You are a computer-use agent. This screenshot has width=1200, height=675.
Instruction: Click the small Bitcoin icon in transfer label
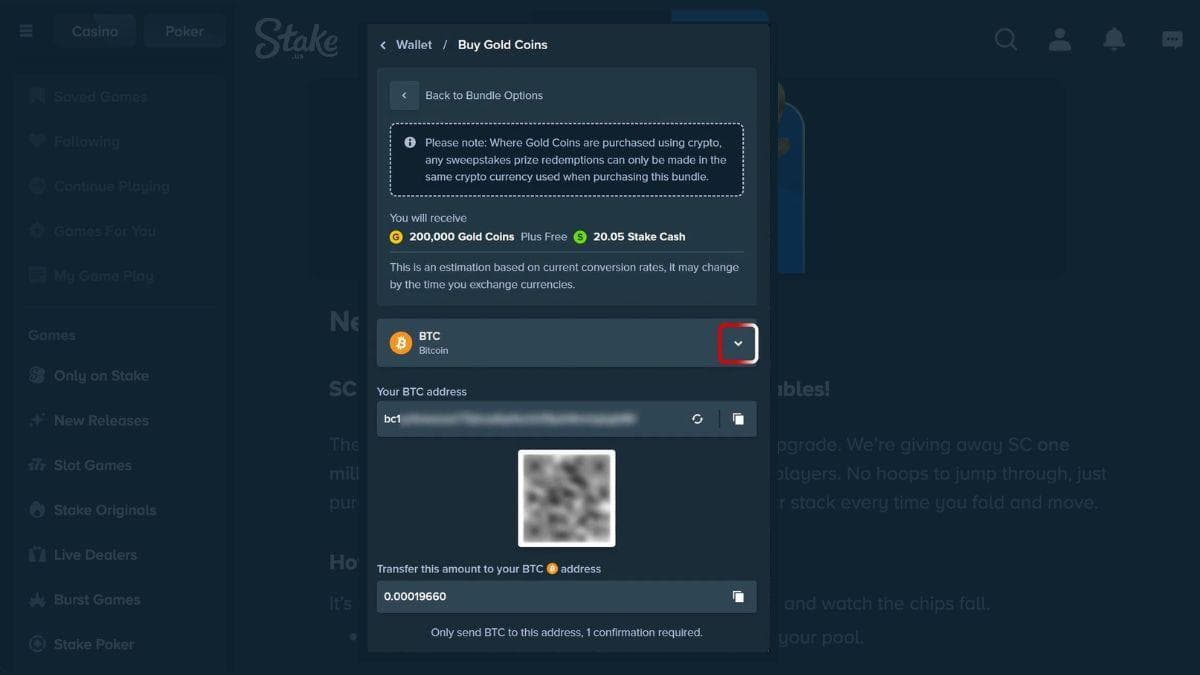coord(552,569)
